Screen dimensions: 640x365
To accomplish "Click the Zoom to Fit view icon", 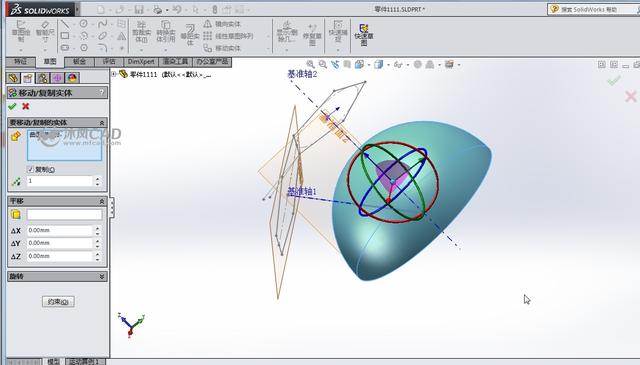I will [x=311, y=64].
